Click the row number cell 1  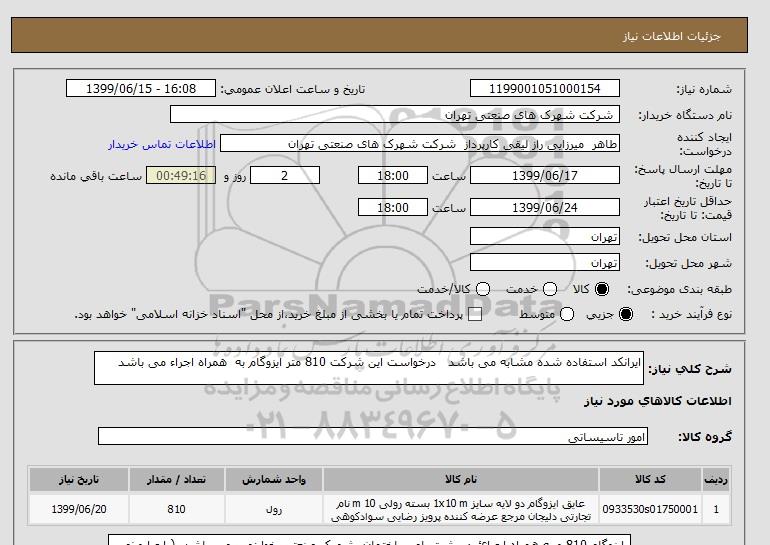pyautogui.click(x=716, y=509)
